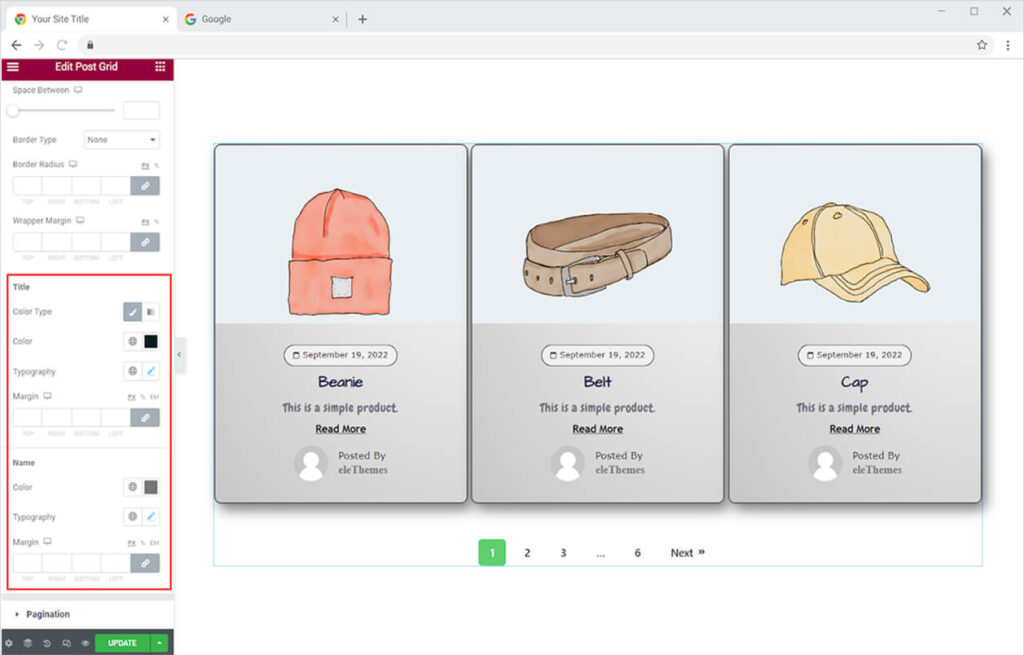The image size is (1024, 655).
Task: Toggle linked values for Wrapper Margin
Action: pyautogui.click(x=145, y=242)
